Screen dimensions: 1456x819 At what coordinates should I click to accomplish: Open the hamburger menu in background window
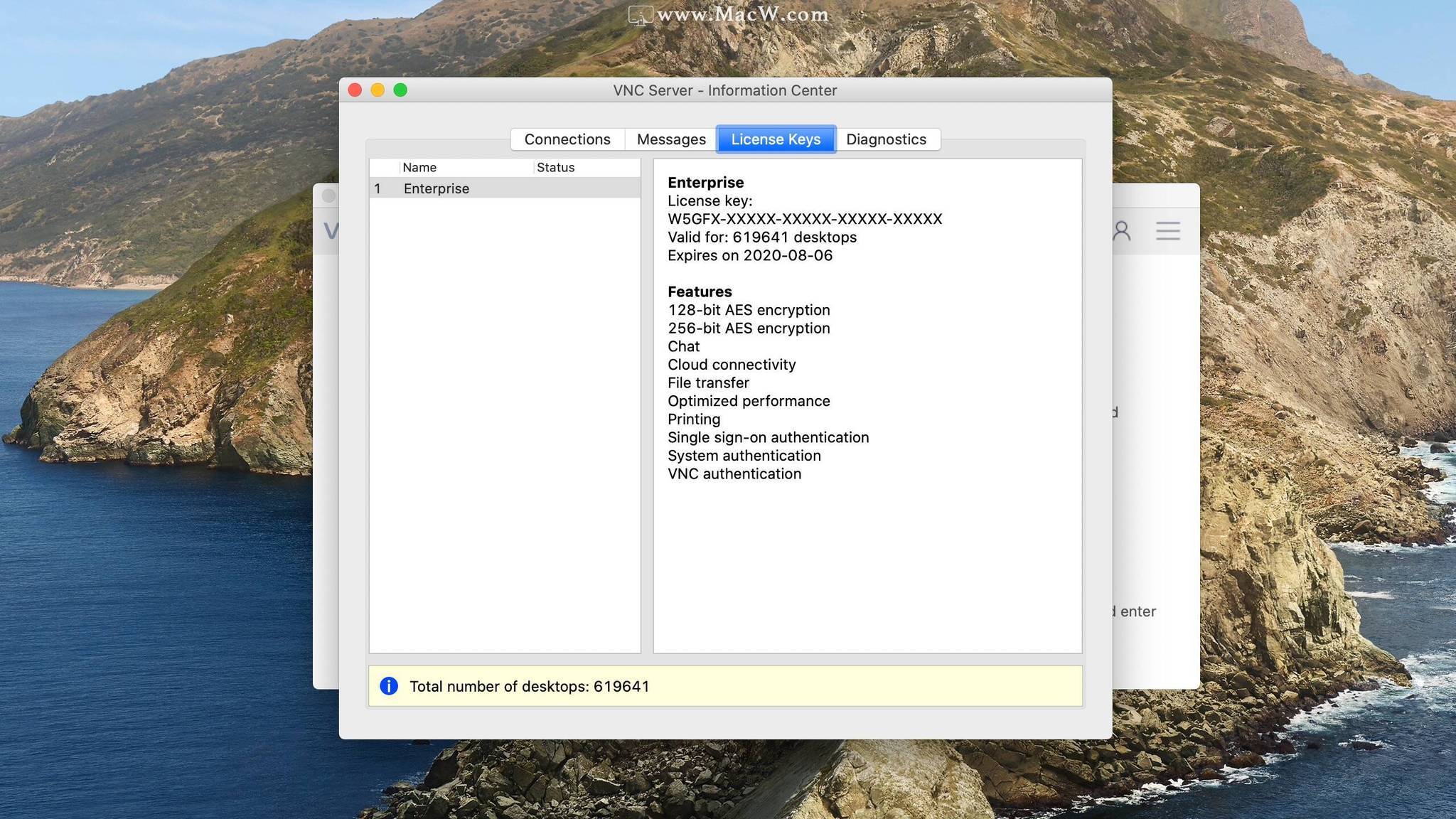point(1168,231)
